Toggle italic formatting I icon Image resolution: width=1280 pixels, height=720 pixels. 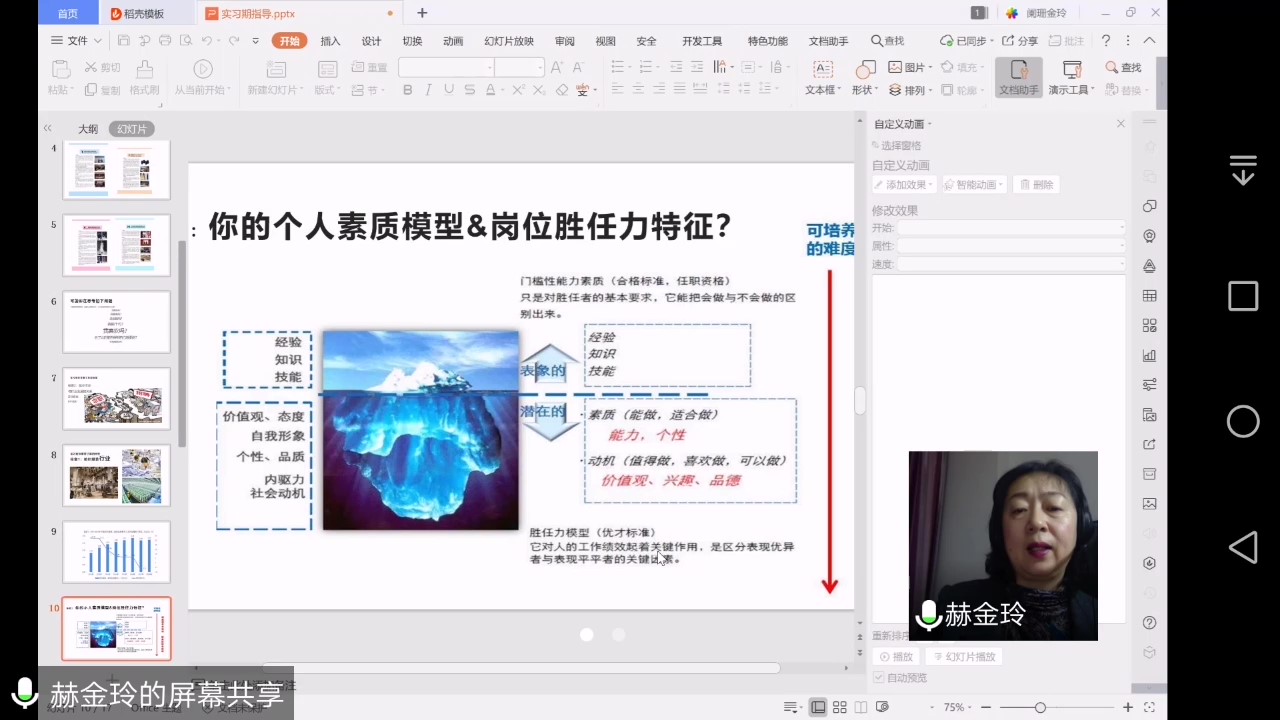[x=428, y=90]
